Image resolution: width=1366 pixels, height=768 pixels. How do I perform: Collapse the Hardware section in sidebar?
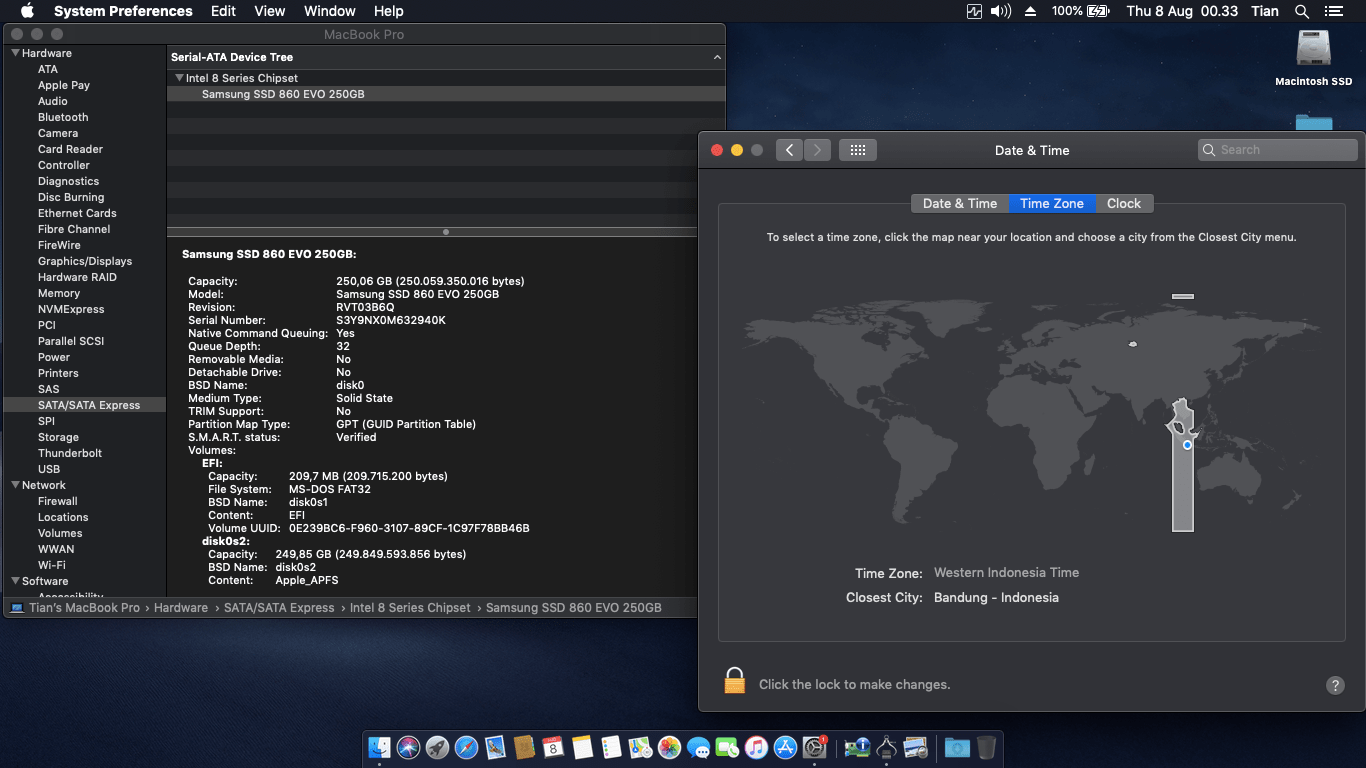click(x=16, y=53)
